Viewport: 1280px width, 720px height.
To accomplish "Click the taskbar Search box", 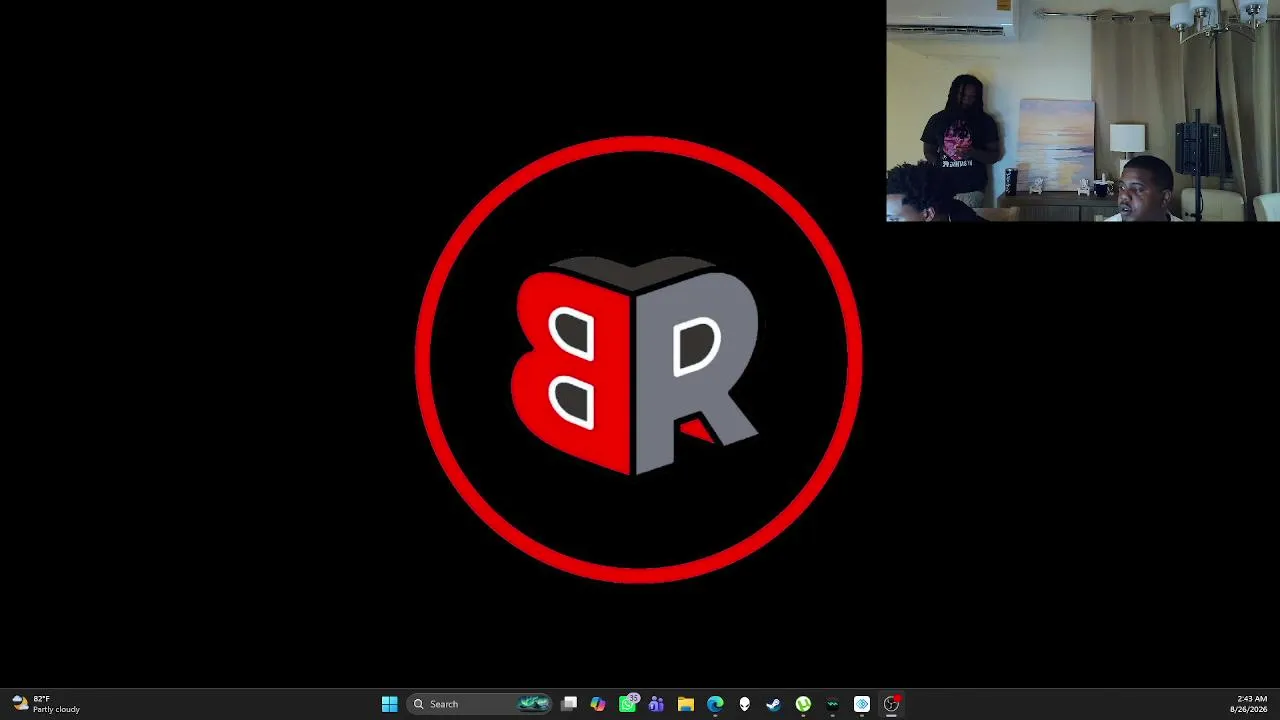I will [x=480, y=704].
